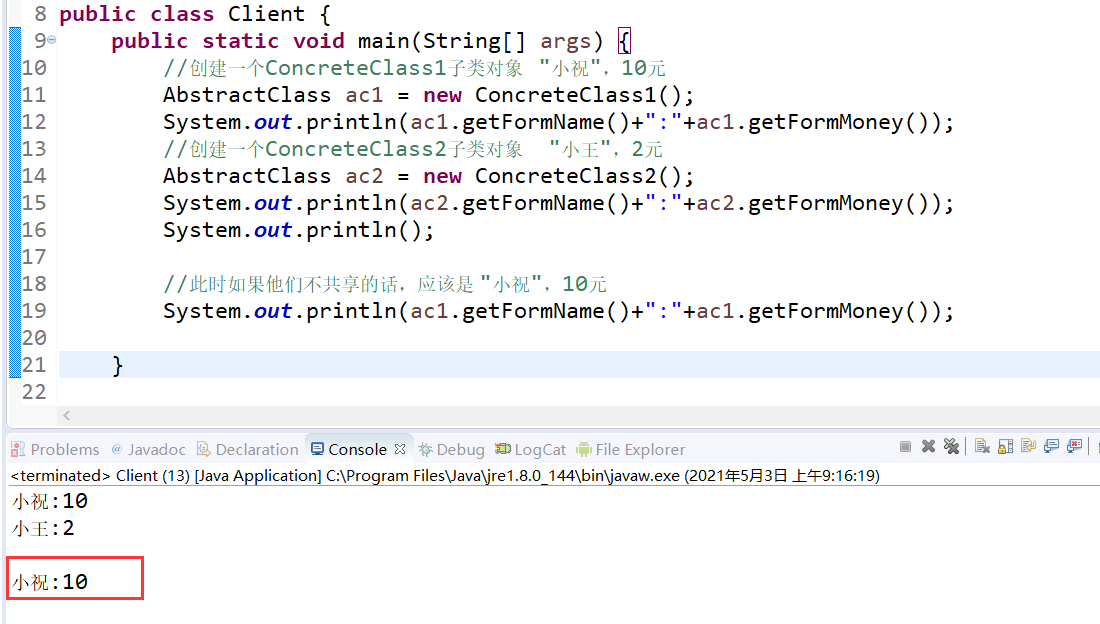Click 'main(String[] args)' on line 9
Screen dimensions: 1100x624
point(481,41)
